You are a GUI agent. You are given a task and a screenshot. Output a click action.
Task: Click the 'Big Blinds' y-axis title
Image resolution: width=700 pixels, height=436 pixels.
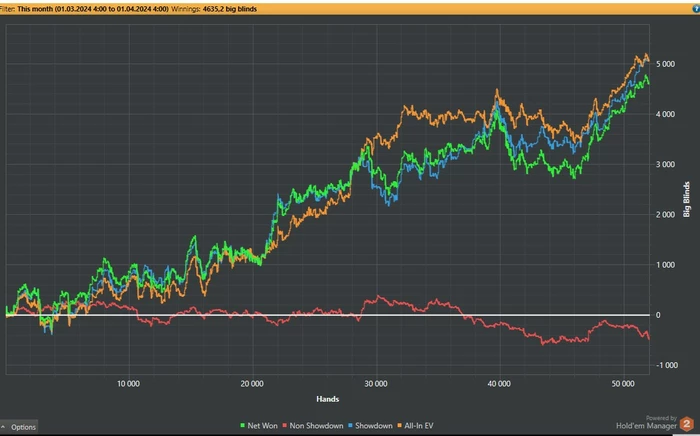687,199
